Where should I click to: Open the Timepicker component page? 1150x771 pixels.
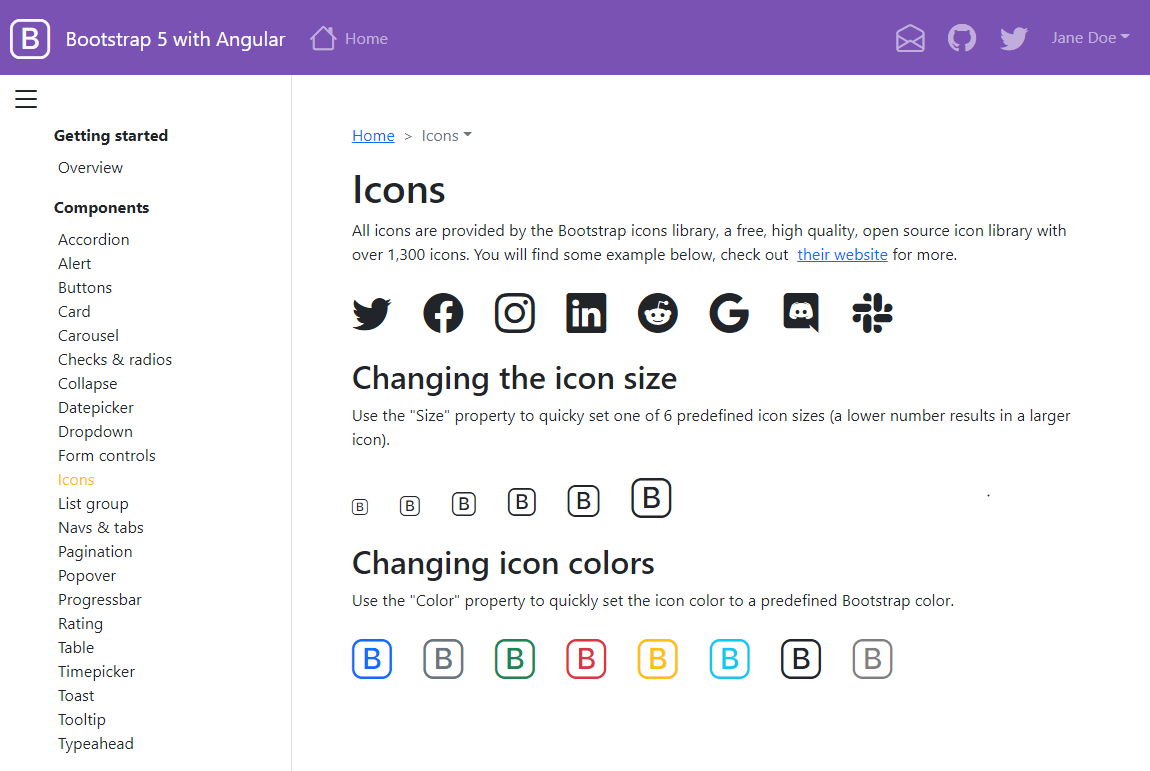(x=97, y=672)
